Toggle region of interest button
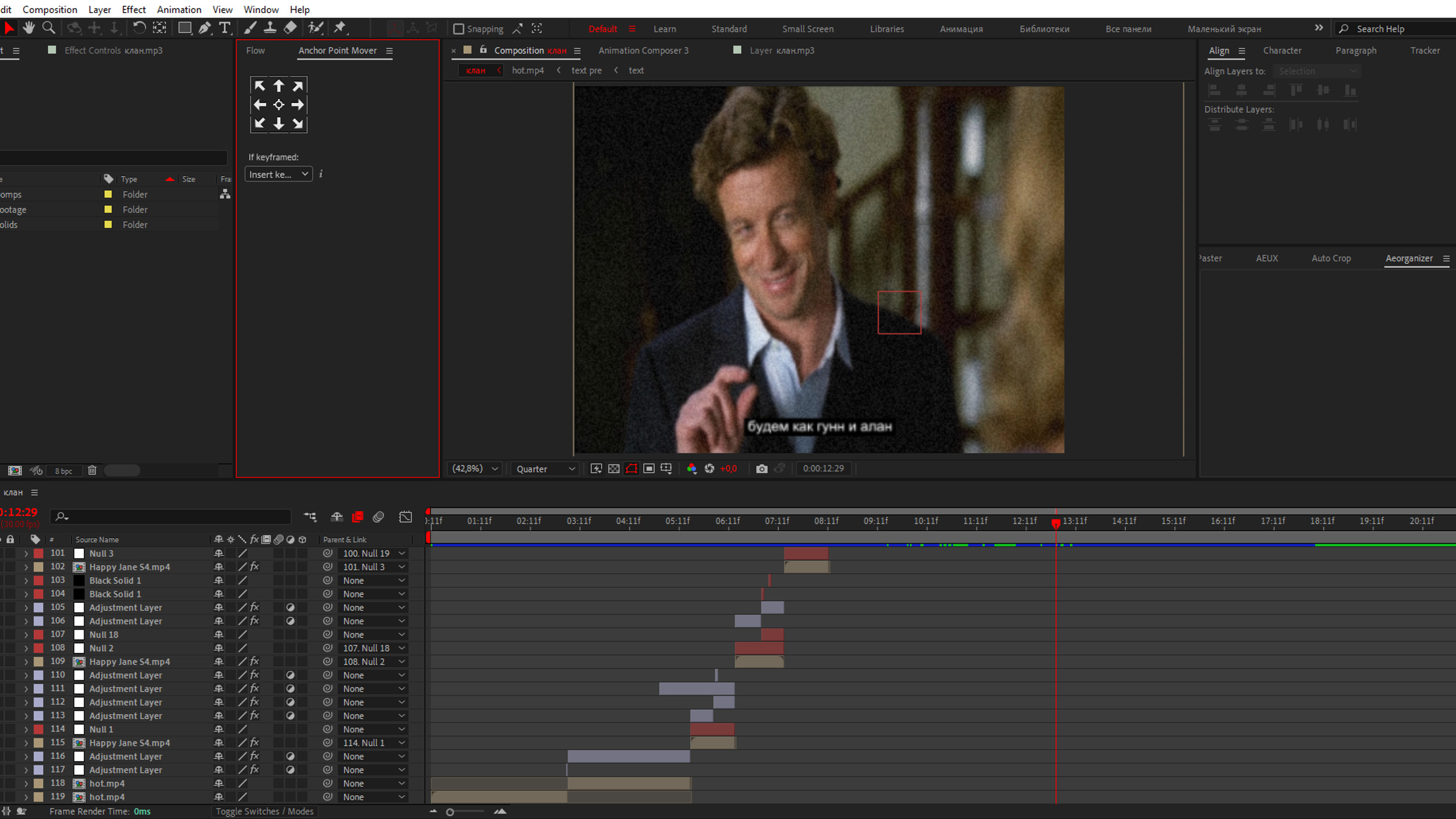This screenshot has height=819, width=1456. click(649, 469)
